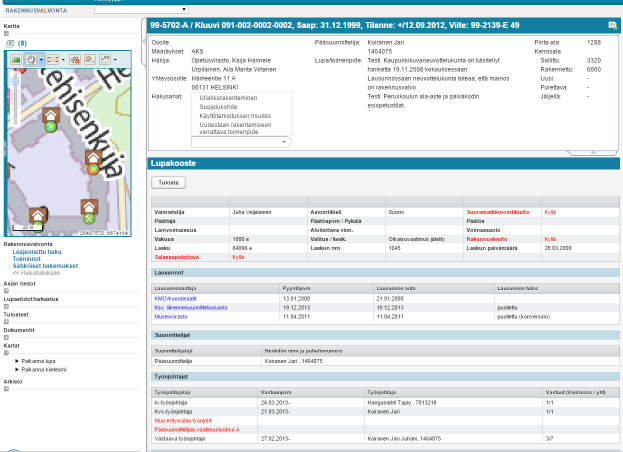Click the Työnjohtajat section header
Image resolution: width=623 pixels, height=452 pixels.
click(385, 377)
